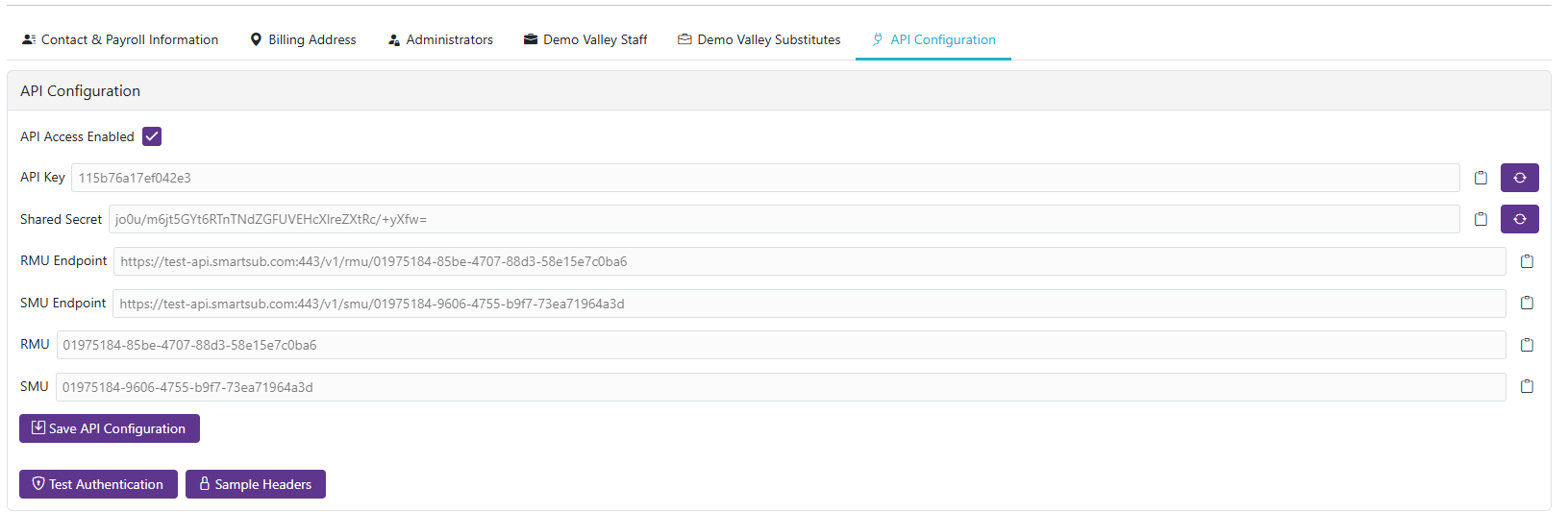Regenerate the API Key
The width and height of the screenshot is (1568, 512).
point(1519,178)
